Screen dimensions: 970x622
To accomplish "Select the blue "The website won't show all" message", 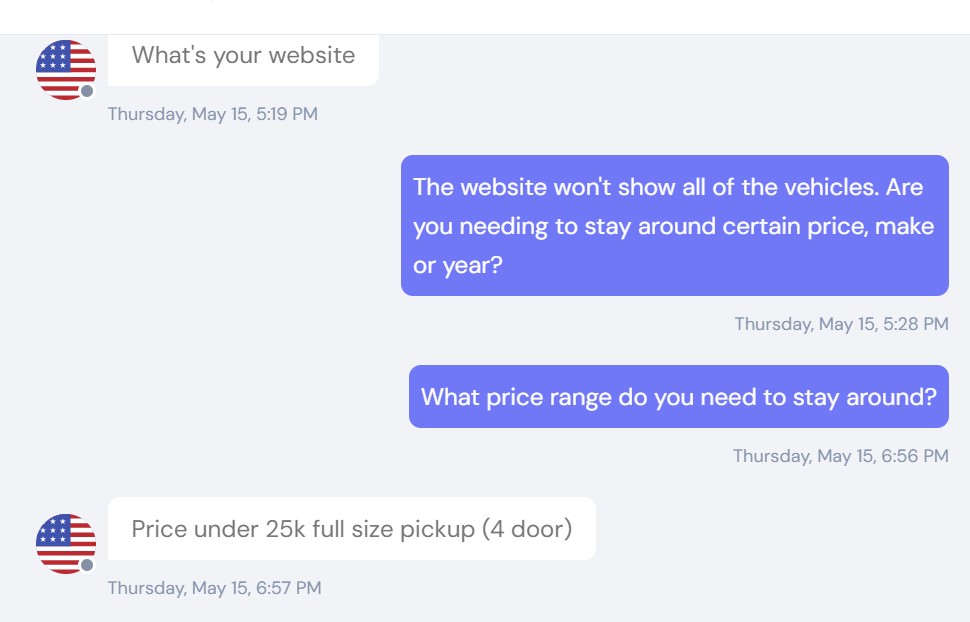I will coord(674,225).
